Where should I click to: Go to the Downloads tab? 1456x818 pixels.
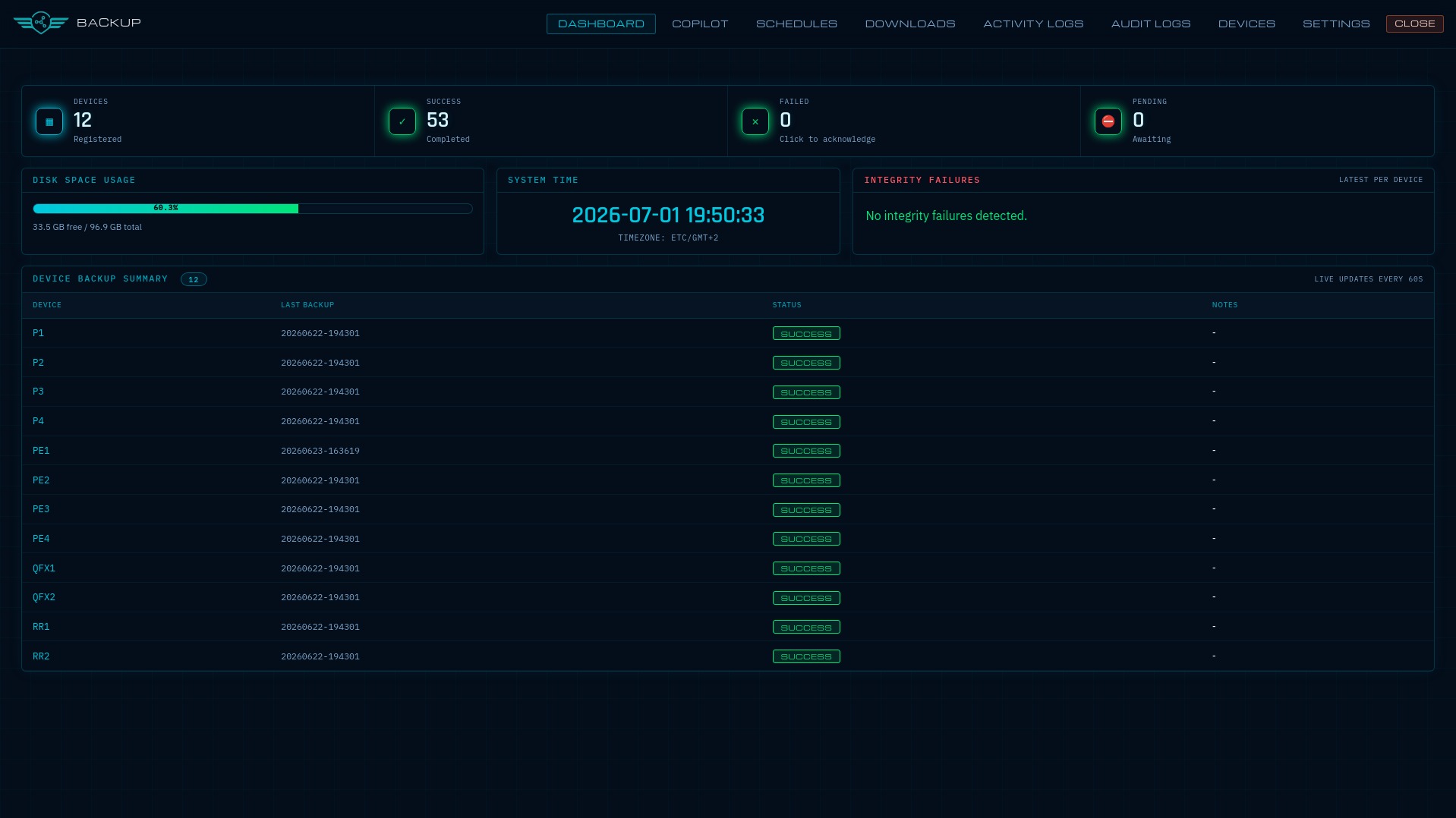pos(910,24)
